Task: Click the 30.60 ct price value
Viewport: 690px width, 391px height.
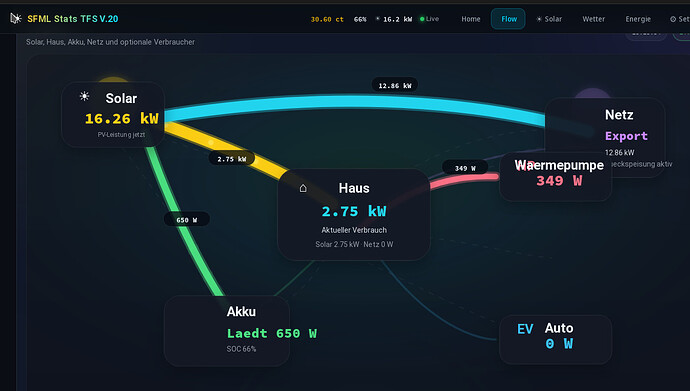Action: click(x=327, y=19)
